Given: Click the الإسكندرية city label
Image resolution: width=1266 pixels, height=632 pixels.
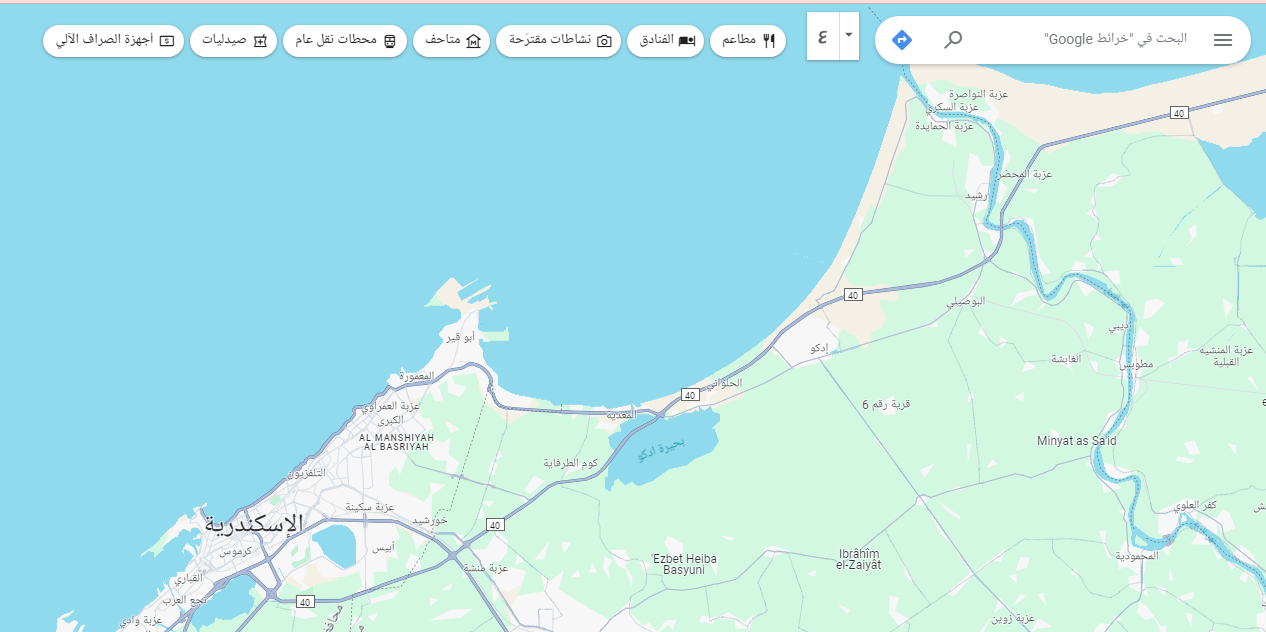Looking at the screenshot, I should (x=252, y=525).
